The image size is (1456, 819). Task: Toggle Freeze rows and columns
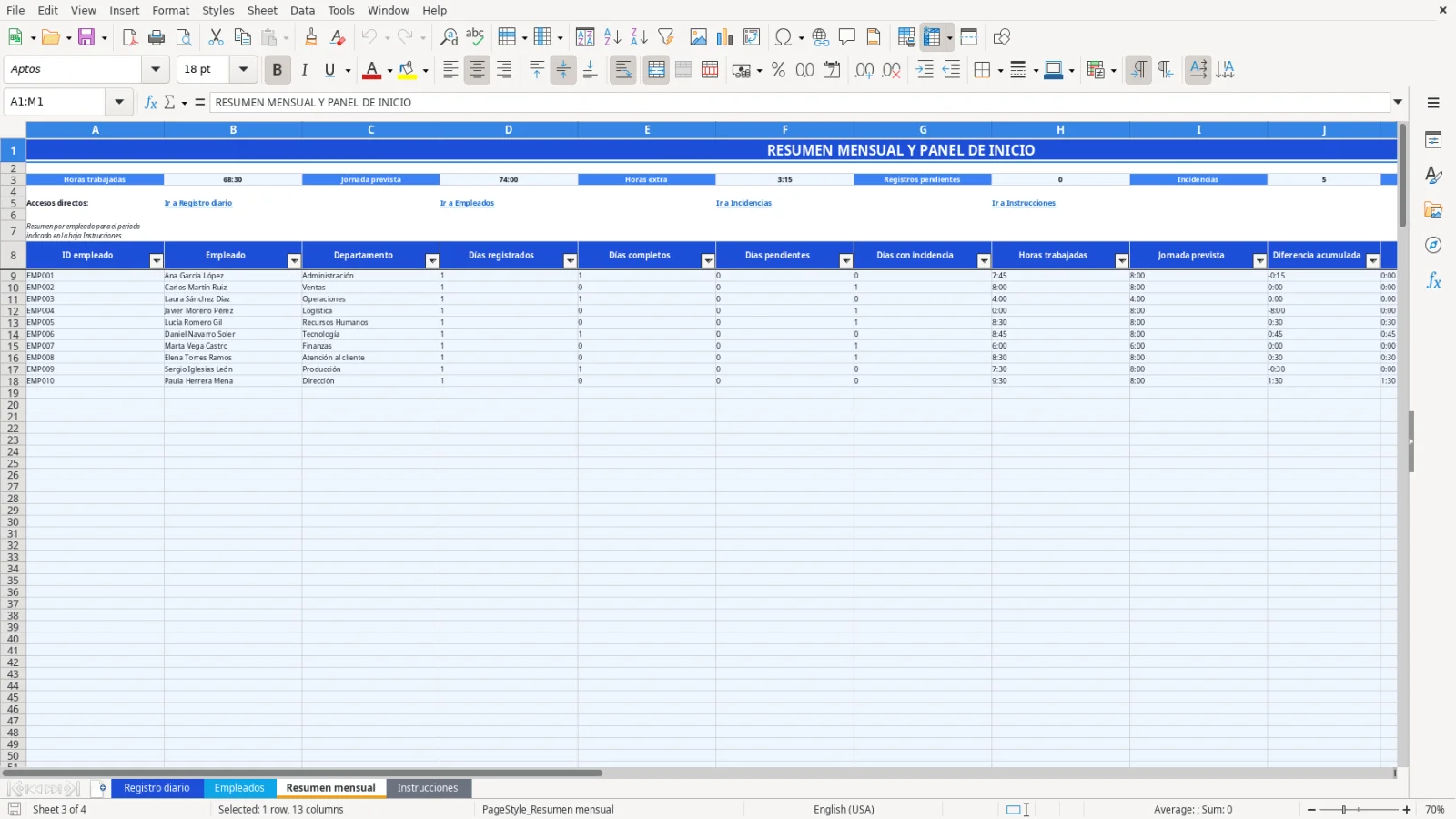[x=931, y=37]
